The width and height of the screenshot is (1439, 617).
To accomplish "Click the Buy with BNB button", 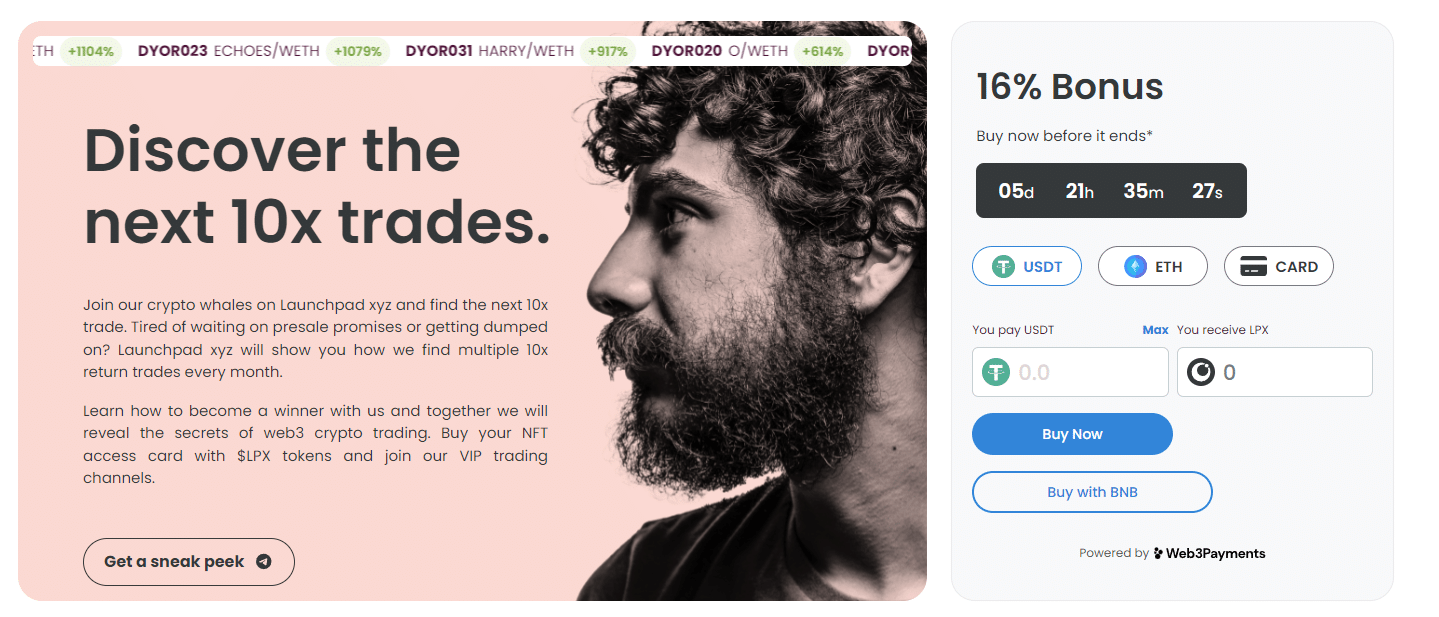I will tap(1092, 492).
